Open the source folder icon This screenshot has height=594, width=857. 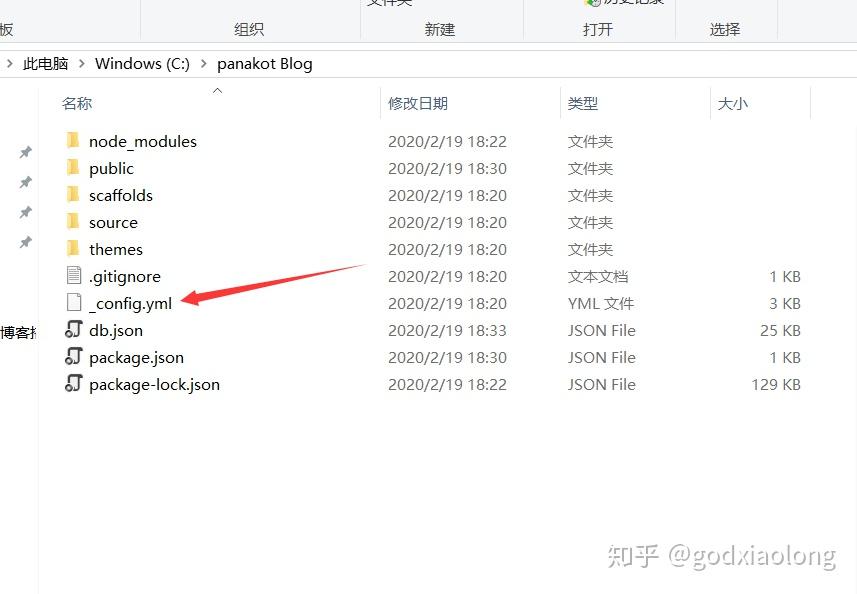click(x=73, y=222)
